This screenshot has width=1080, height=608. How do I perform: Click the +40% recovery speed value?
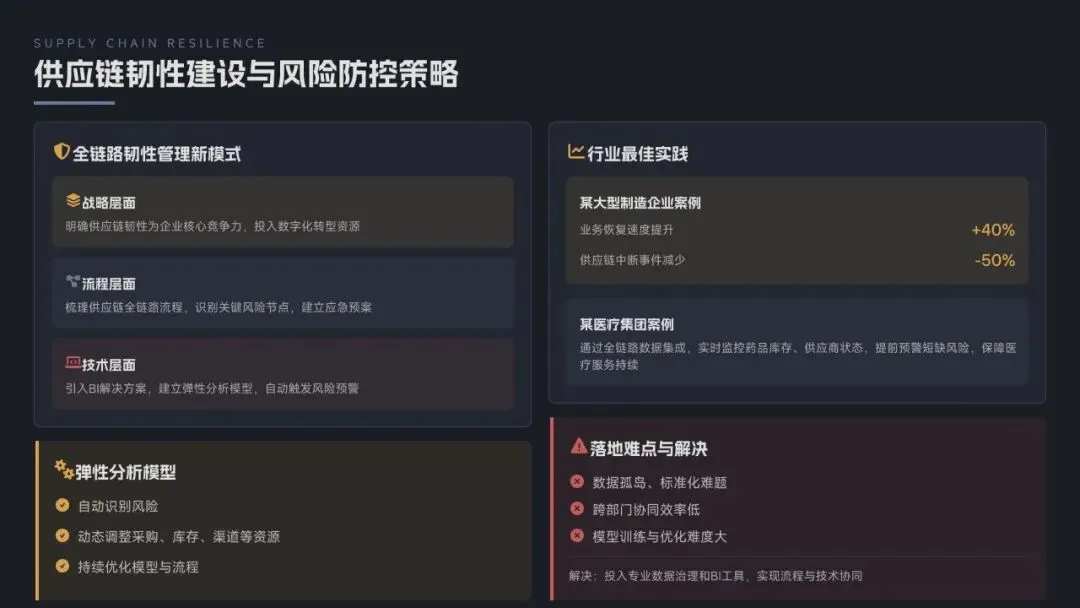click(x=993, y=230)
